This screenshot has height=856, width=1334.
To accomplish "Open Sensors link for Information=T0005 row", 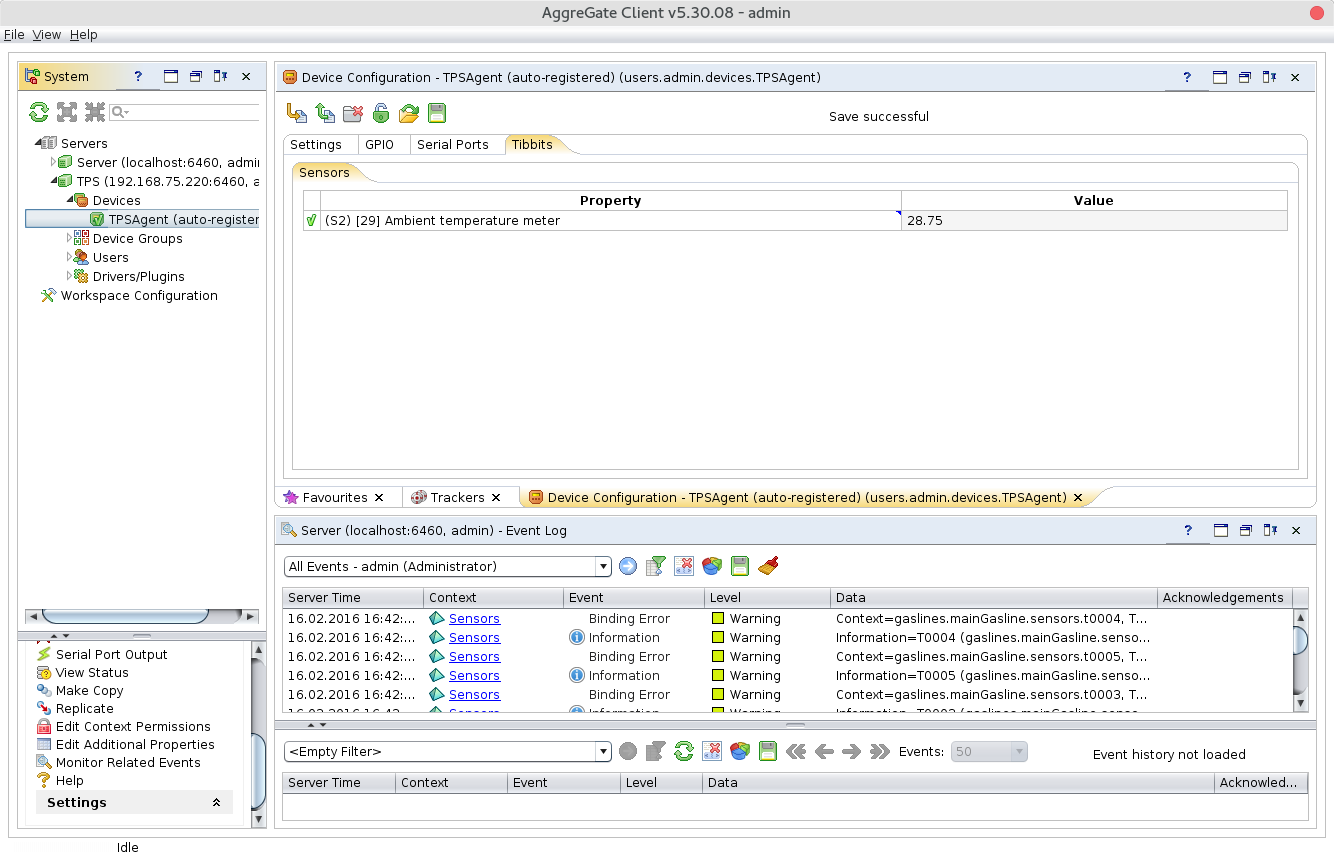I will [474, 676].
